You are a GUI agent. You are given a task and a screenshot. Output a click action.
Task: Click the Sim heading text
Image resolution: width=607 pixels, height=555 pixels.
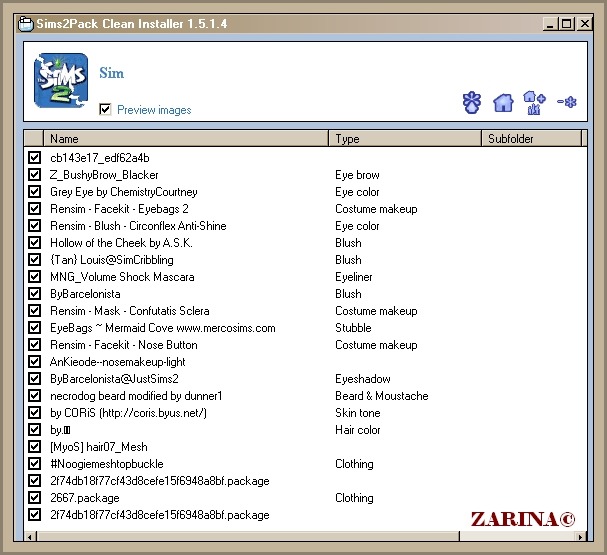pyautogui.click(x=111, y=73)
